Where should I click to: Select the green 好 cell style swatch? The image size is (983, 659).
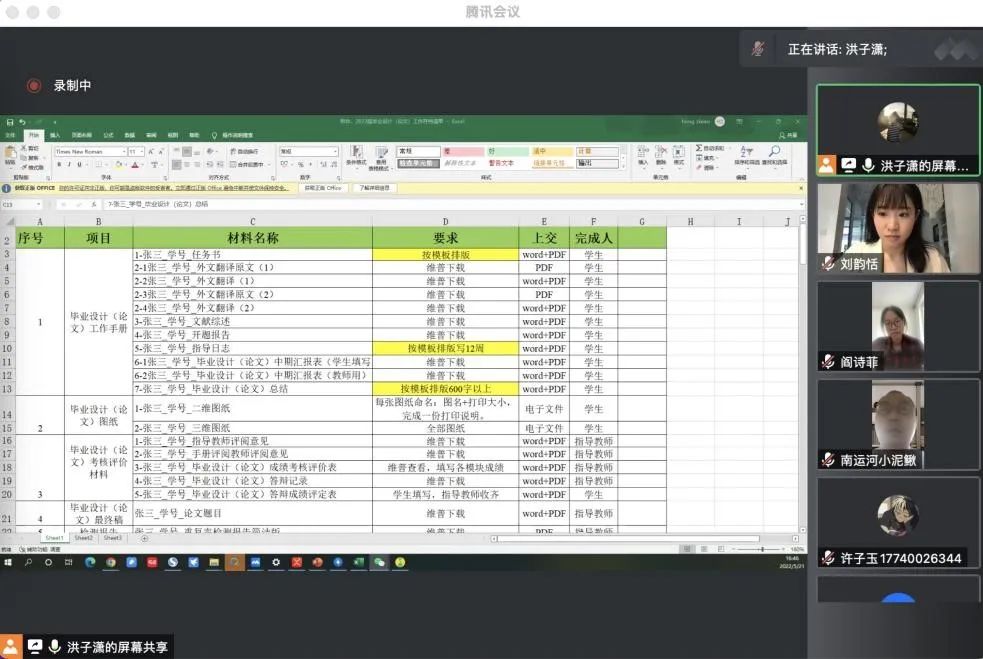[x=508, y=152]
